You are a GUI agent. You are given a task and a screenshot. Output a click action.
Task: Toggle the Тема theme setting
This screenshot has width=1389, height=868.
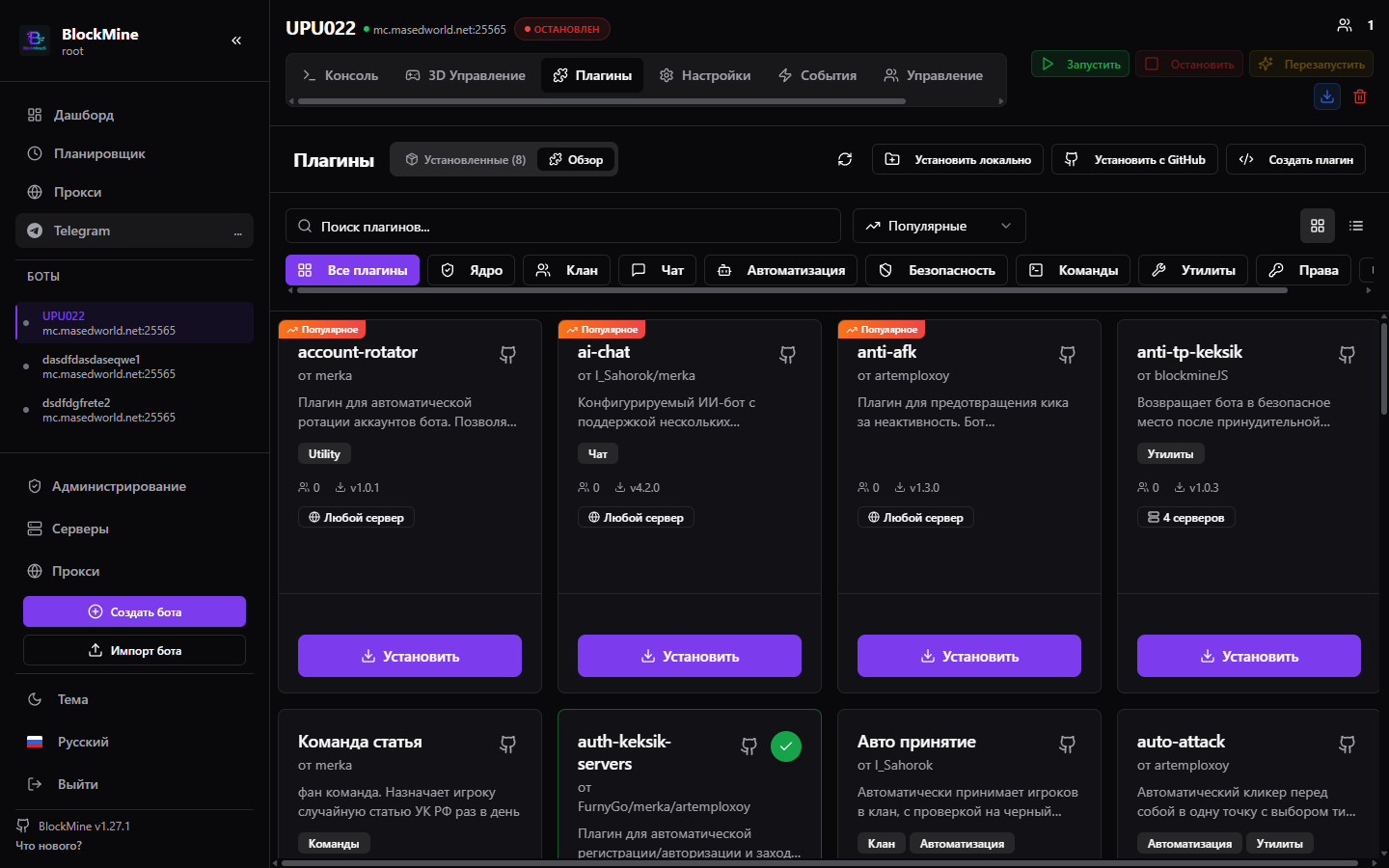coord(134,699)
